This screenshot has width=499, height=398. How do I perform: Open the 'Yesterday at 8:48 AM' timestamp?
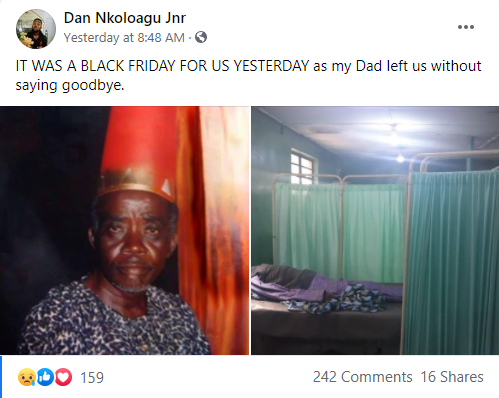tap(124, 38)
